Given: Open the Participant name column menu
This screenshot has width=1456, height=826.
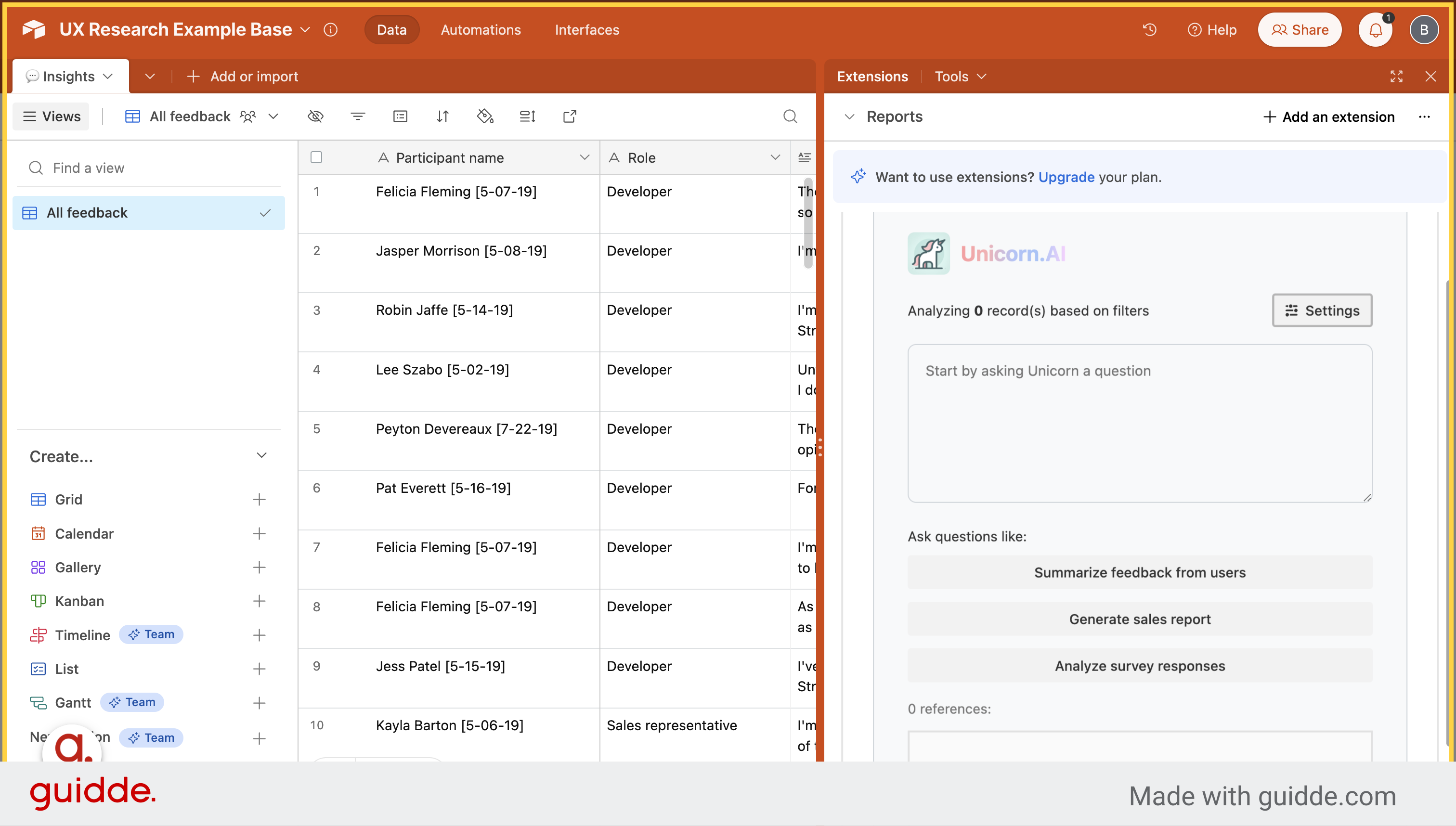Looking at the screenshot, I should (x=585, y=157).
